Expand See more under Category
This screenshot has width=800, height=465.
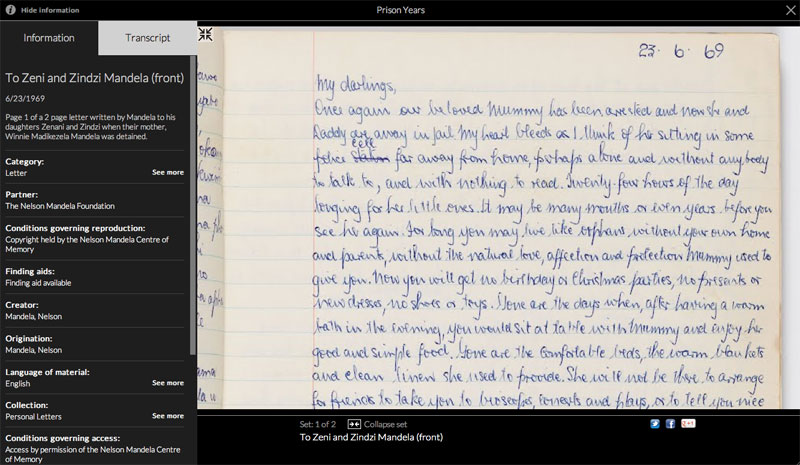click(168, 173)
